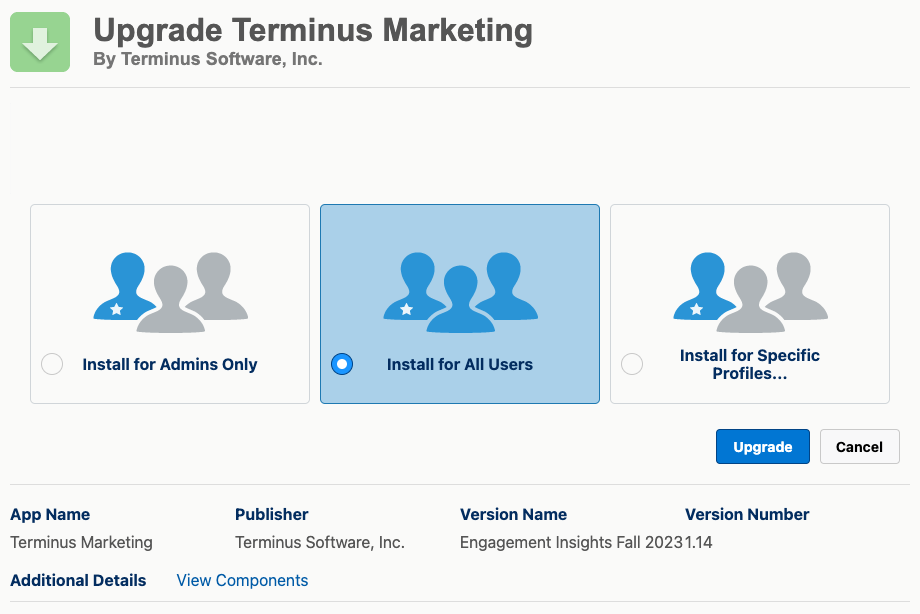This screenshot has height=614, width=920.
Task: Click the All Users people icon
Action: [461, 292]
